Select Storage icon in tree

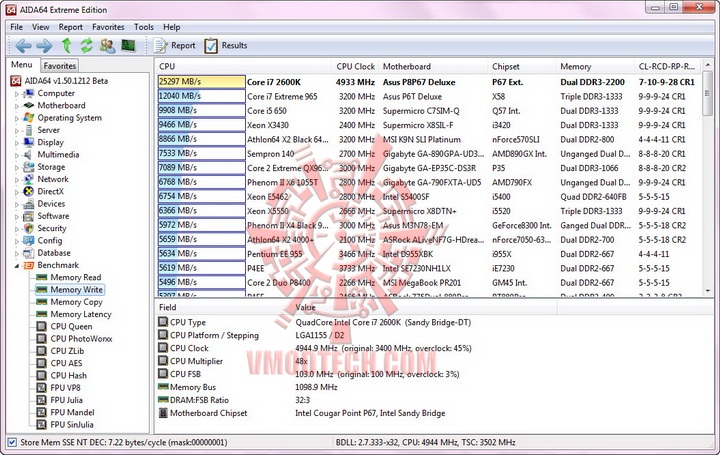tap(29, 167)
